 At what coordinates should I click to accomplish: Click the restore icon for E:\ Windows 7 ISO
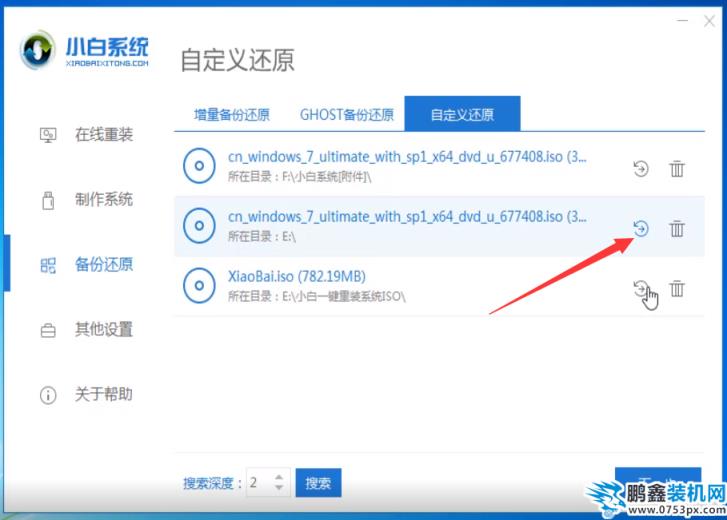pos(641,228)
